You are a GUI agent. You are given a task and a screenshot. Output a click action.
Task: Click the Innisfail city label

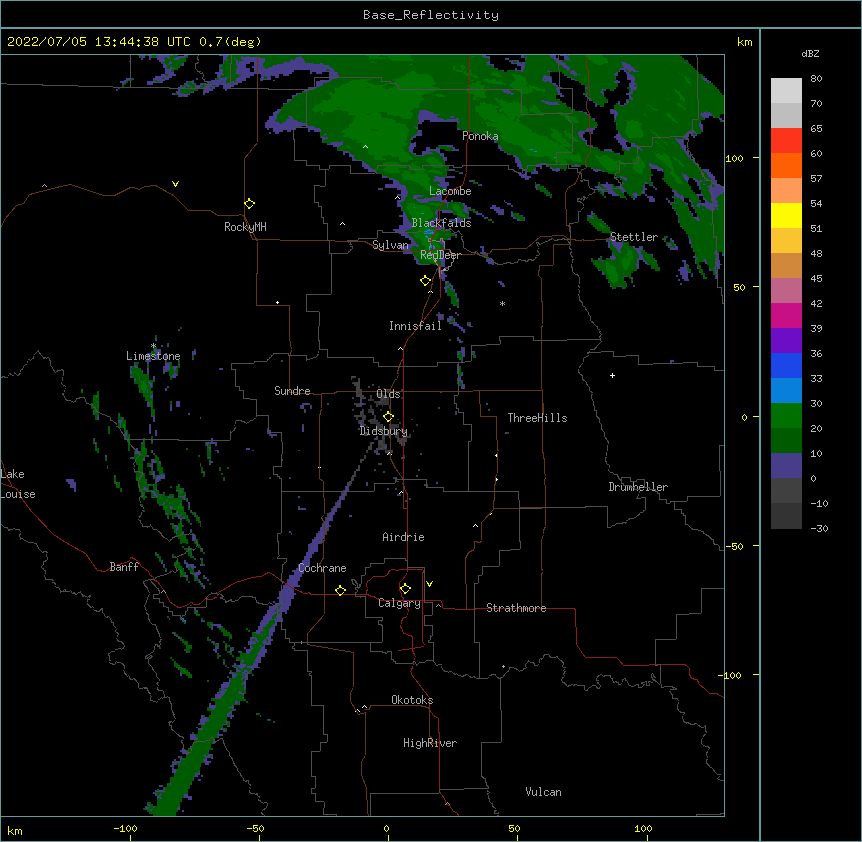tap(415, 326)
